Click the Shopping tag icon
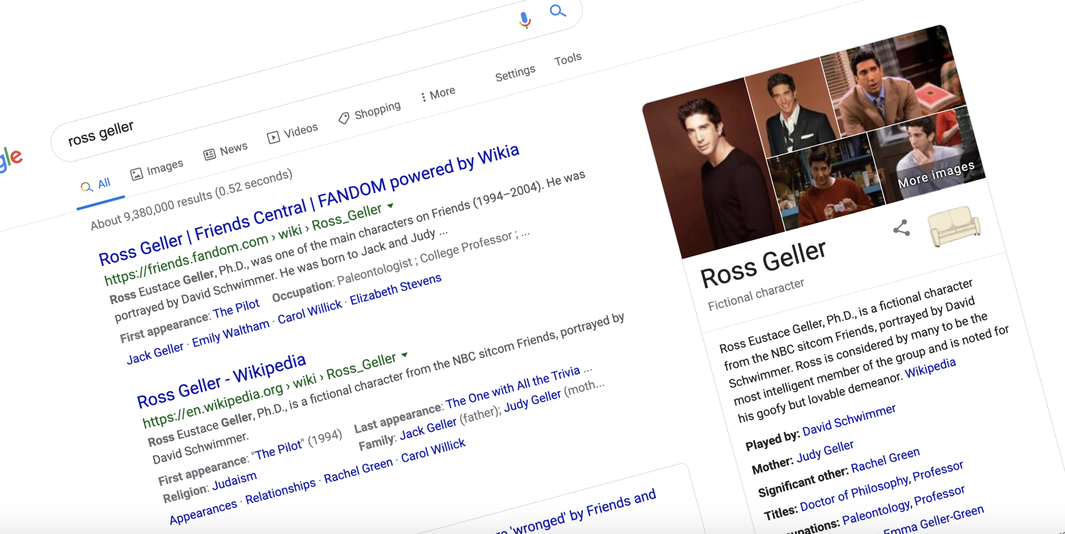The height and width of the screenshot is (534, 1065). tap(344, 118)
